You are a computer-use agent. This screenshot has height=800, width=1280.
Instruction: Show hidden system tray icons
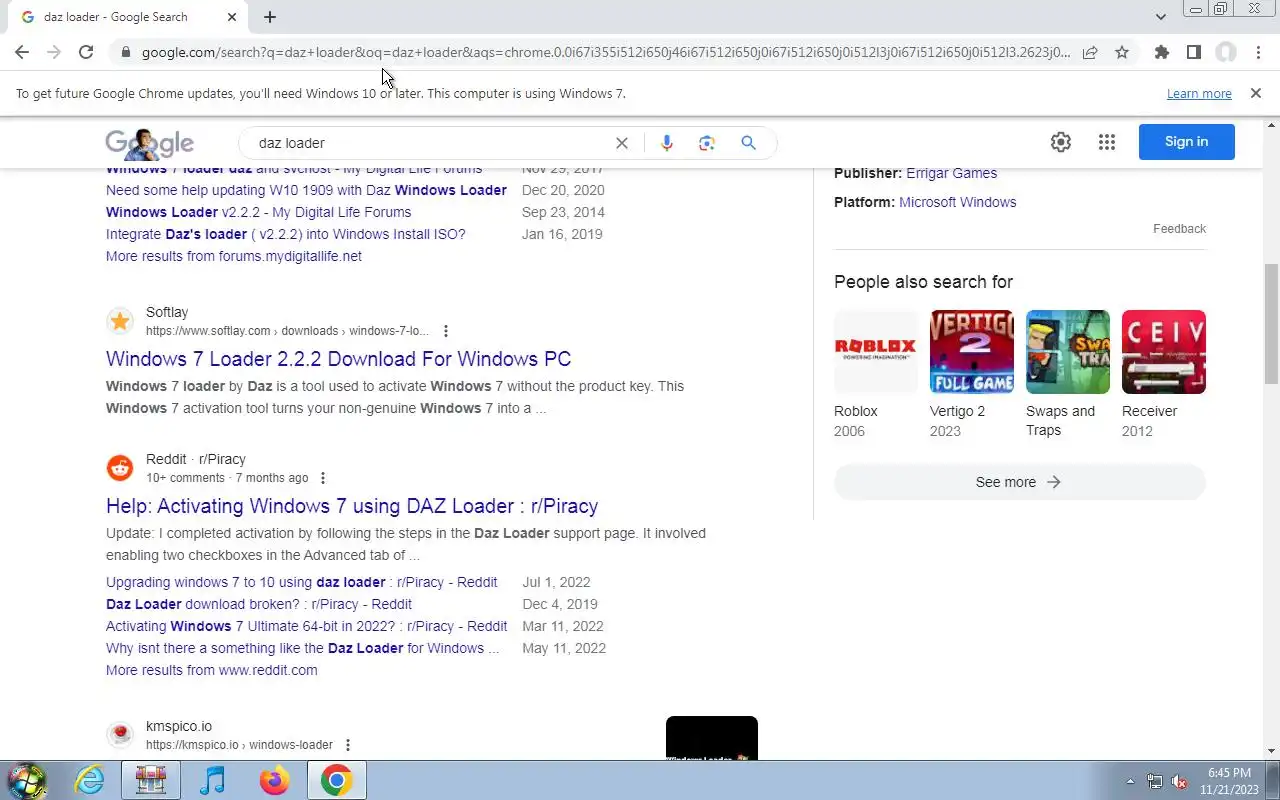point(1130,781)
